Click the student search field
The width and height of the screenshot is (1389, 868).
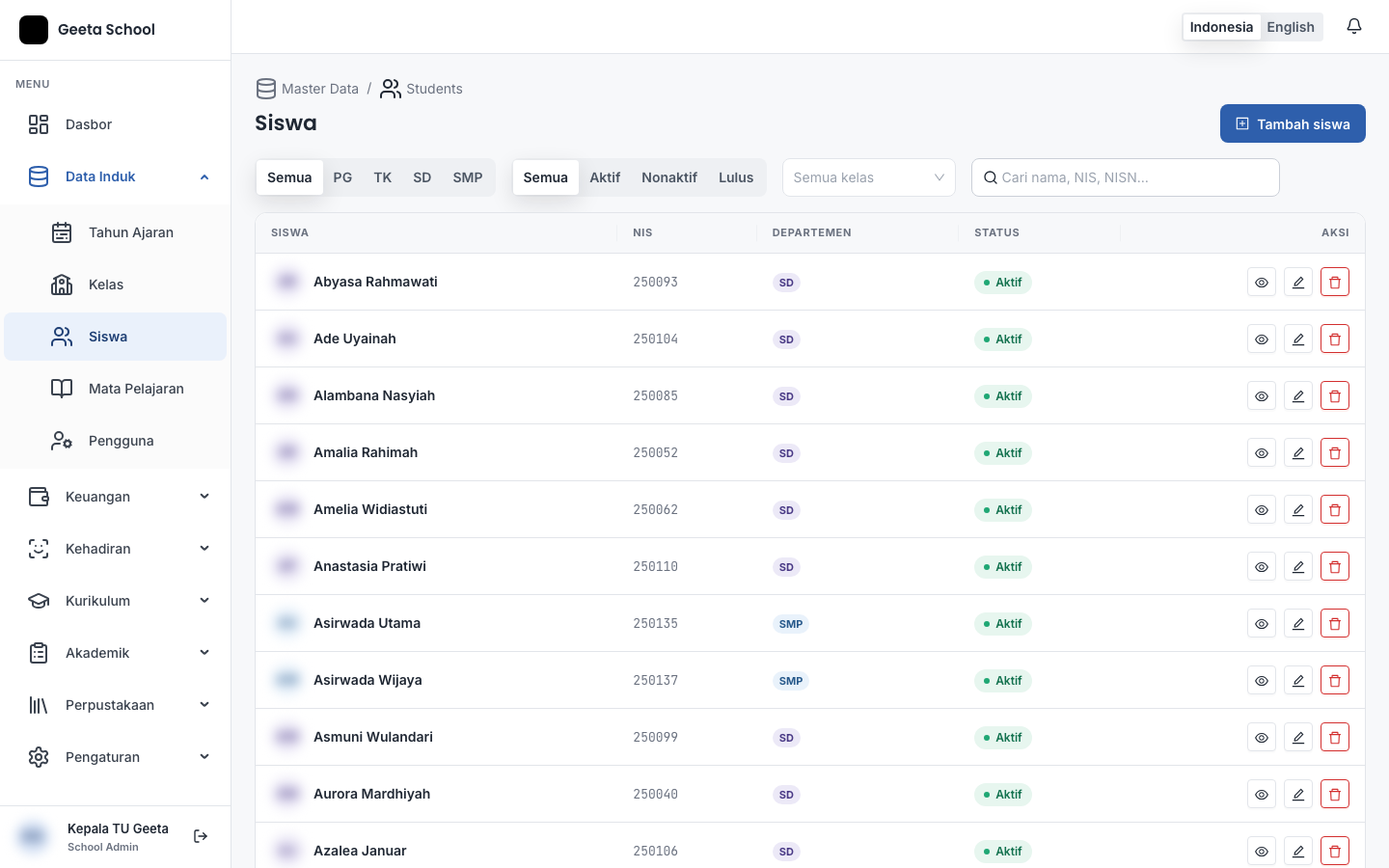(1125, 177)
